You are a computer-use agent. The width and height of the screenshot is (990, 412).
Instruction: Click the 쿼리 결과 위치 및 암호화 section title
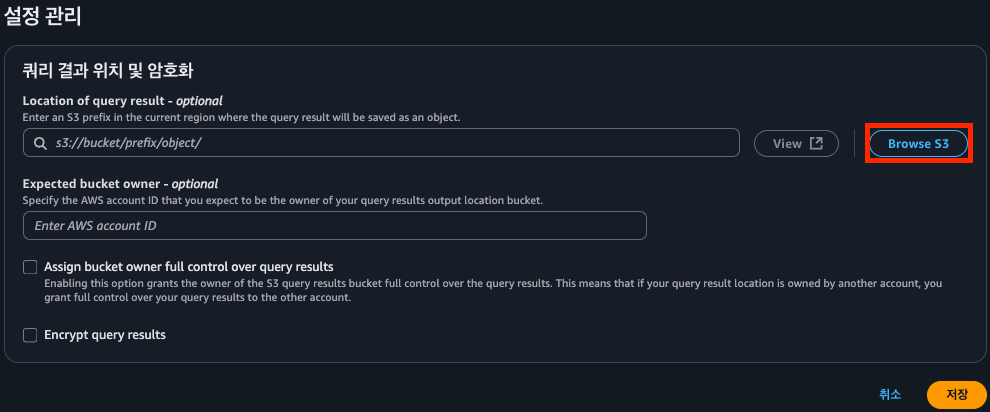(107, 70)
